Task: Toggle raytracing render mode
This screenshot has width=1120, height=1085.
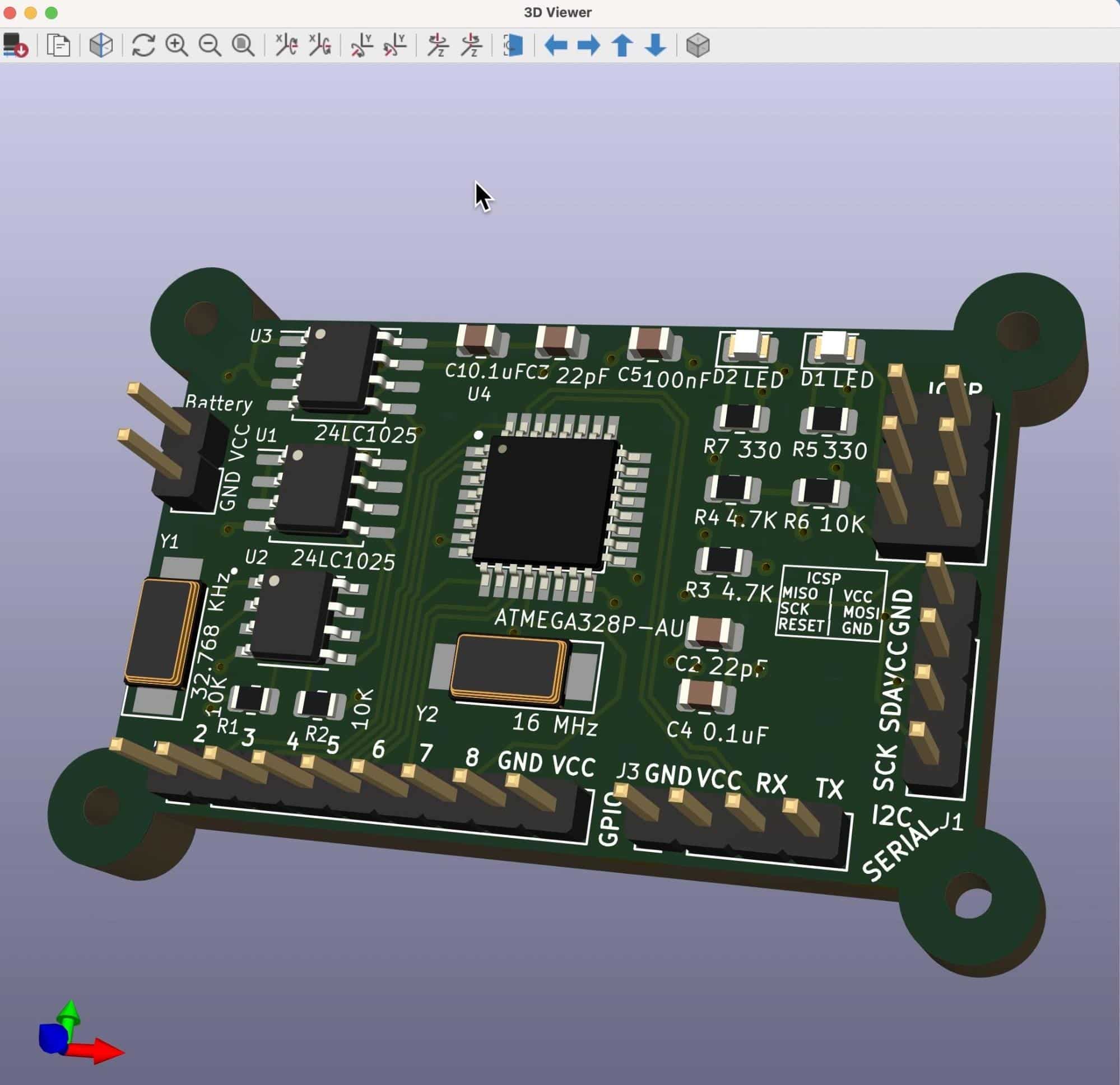Action: 101,45
